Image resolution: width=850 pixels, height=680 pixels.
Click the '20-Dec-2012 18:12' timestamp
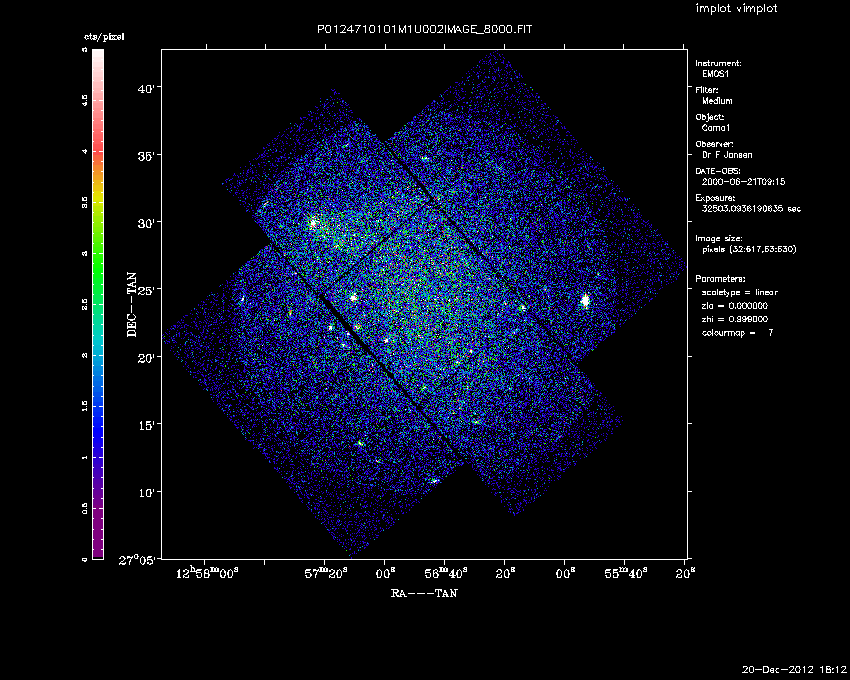click(794, 670)
